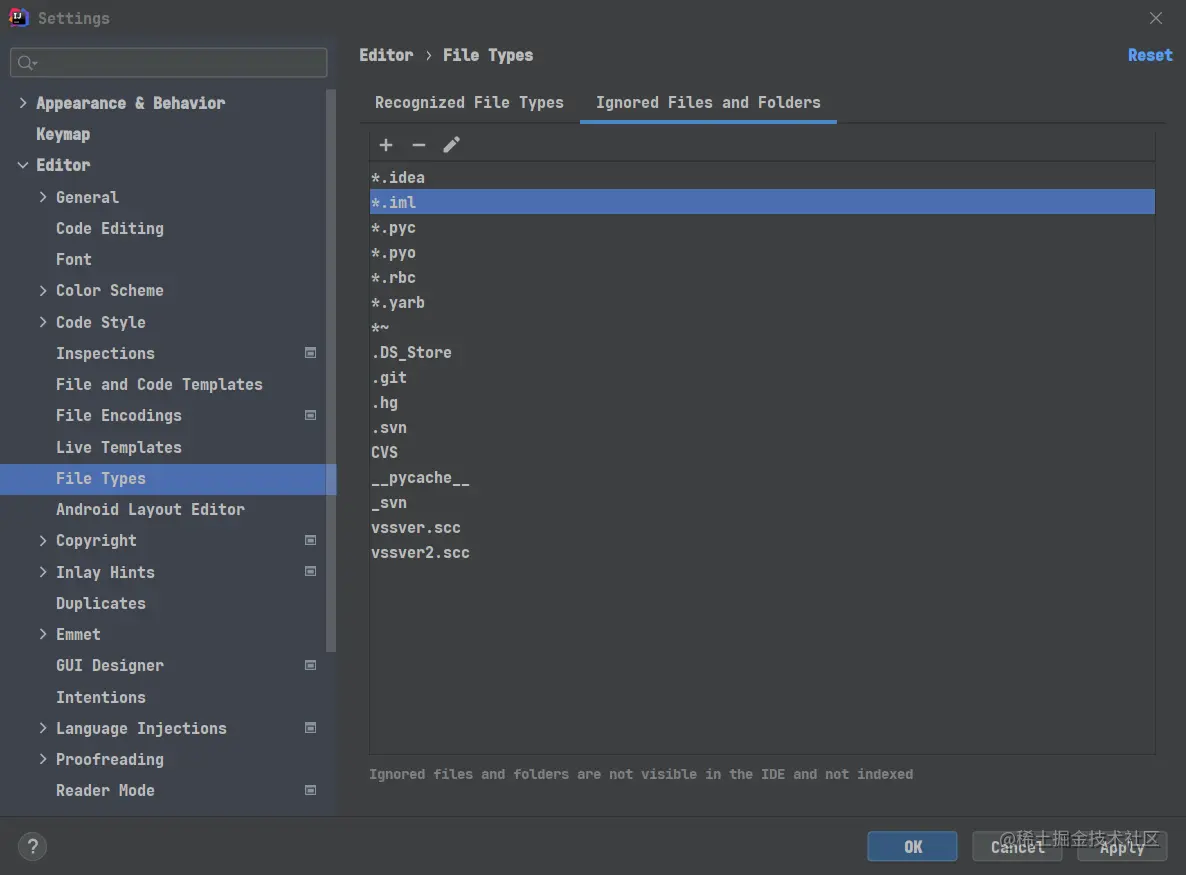Image resolution: width=1186 pixels, height=875 pixels.
Task: Open File Encodings settings
Action: click(119, 415)
